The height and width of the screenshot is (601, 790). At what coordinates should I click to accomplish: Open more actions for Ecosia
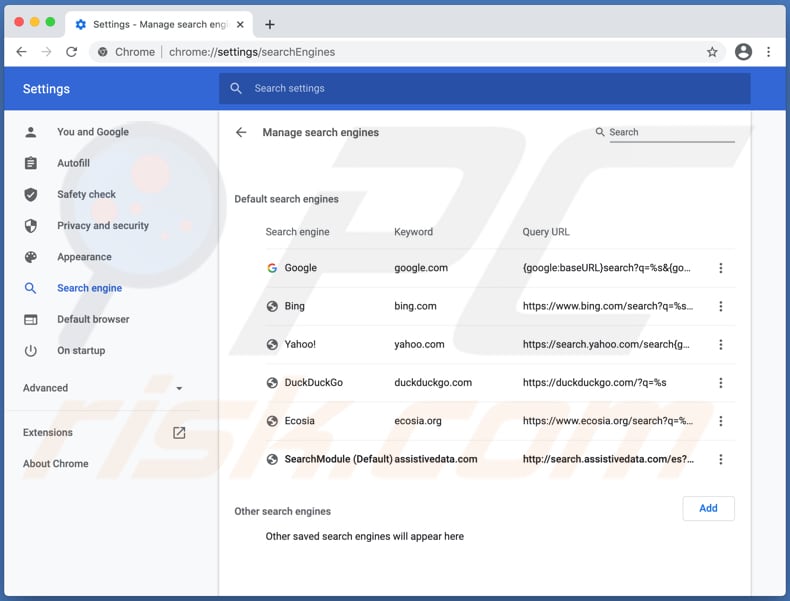[720, 421]
